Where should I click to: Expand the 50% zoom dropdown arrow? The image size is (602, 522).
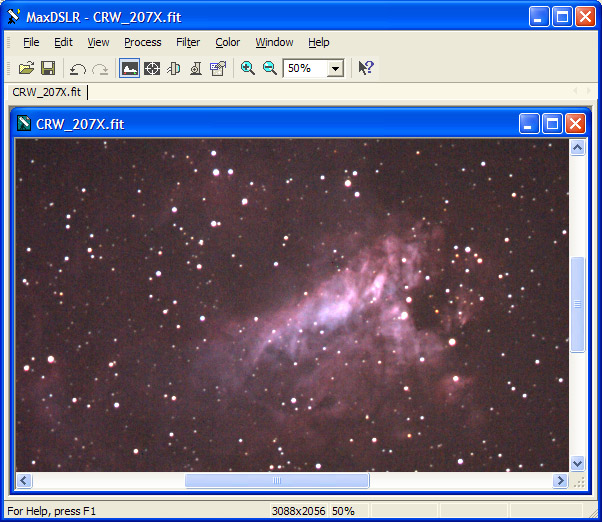335,69
